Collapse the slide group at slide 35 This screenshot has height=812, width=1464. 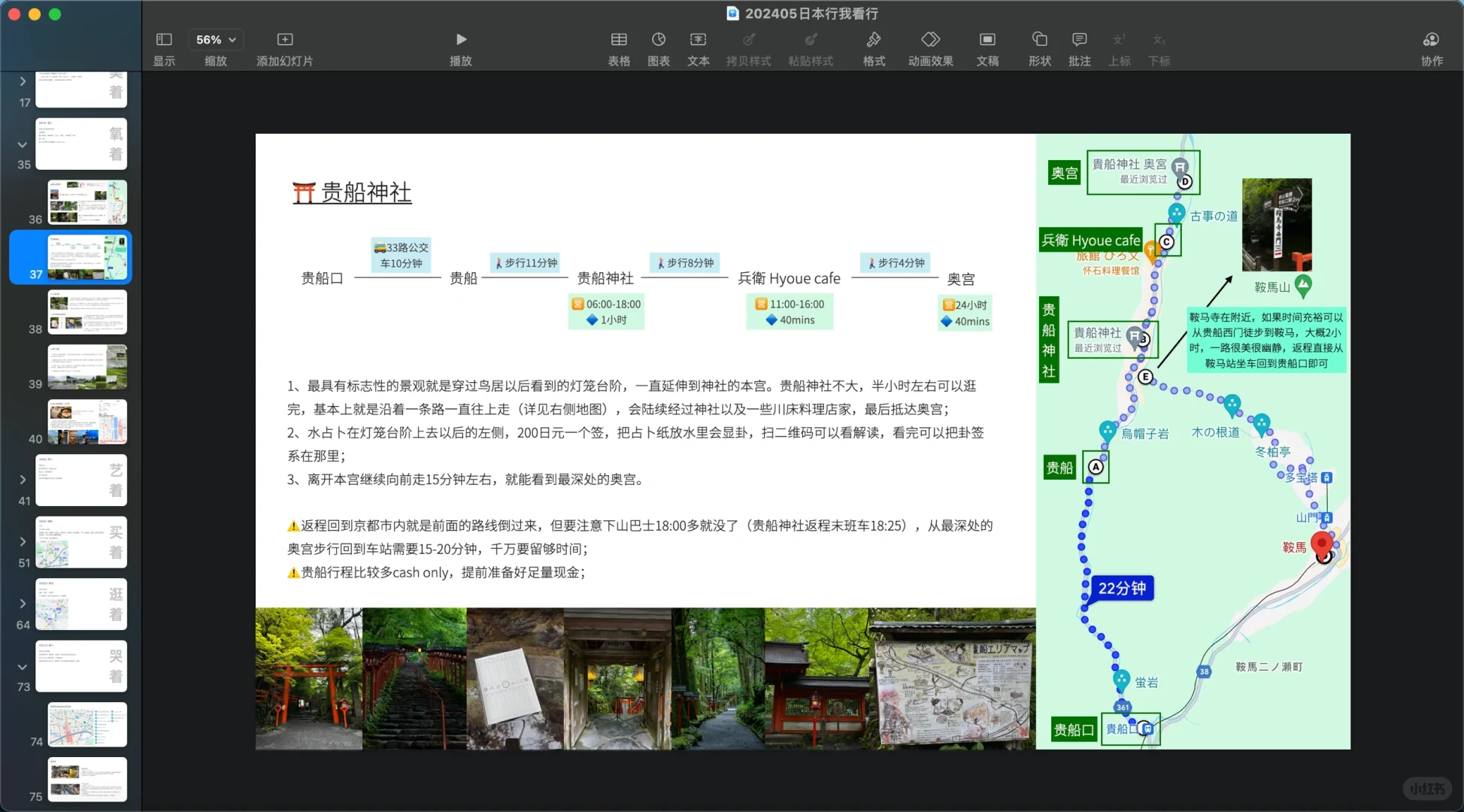point(22,144)
